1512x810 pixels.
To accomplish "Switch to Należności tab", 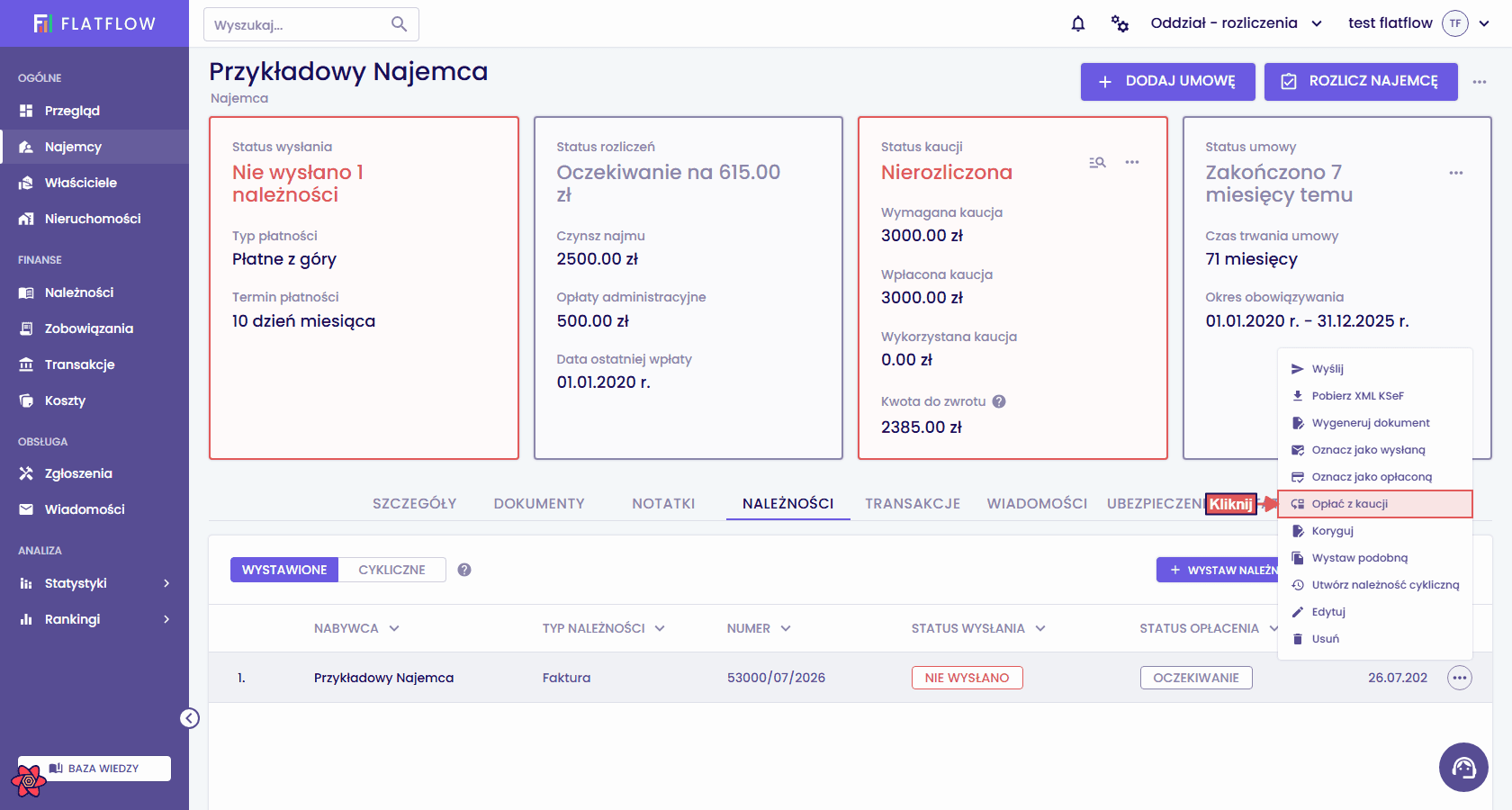I will (788, 504).
